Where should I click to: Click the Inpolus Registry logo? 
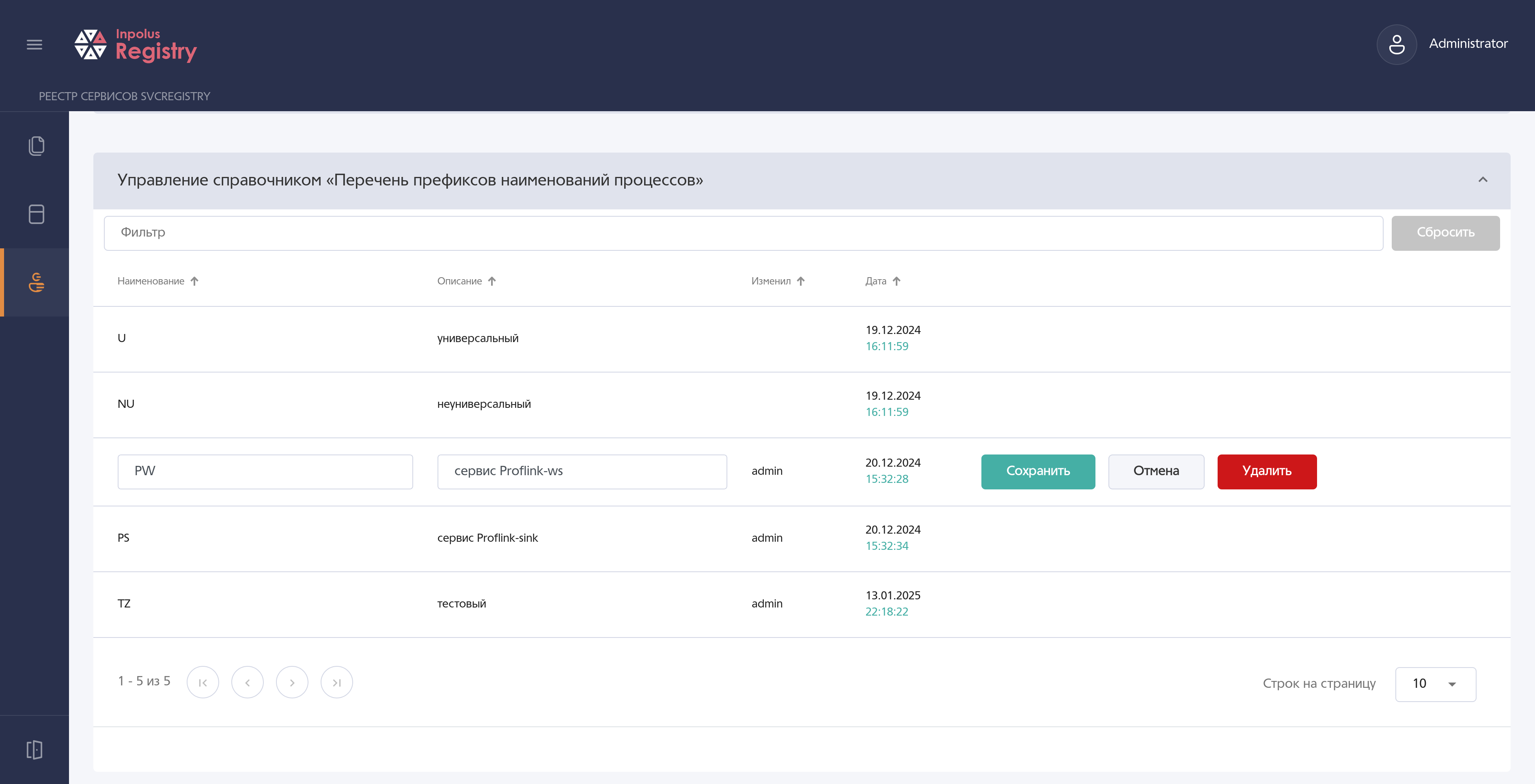pos(135,45)
